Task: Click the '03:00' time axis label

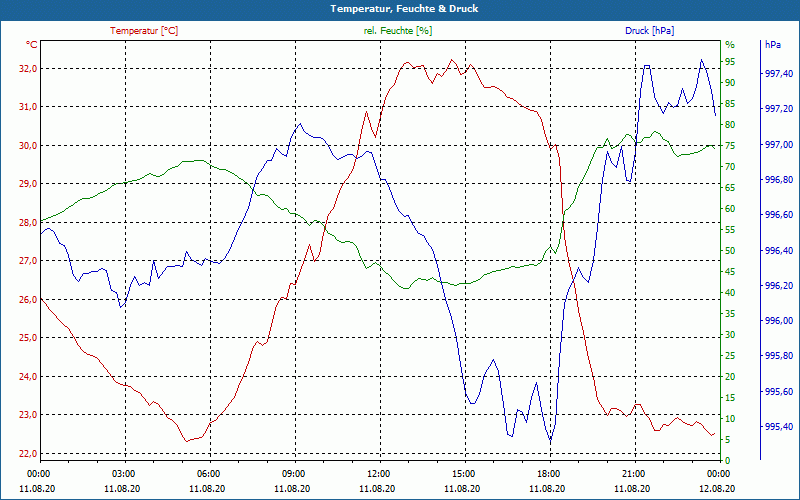Action: point(123,473)
